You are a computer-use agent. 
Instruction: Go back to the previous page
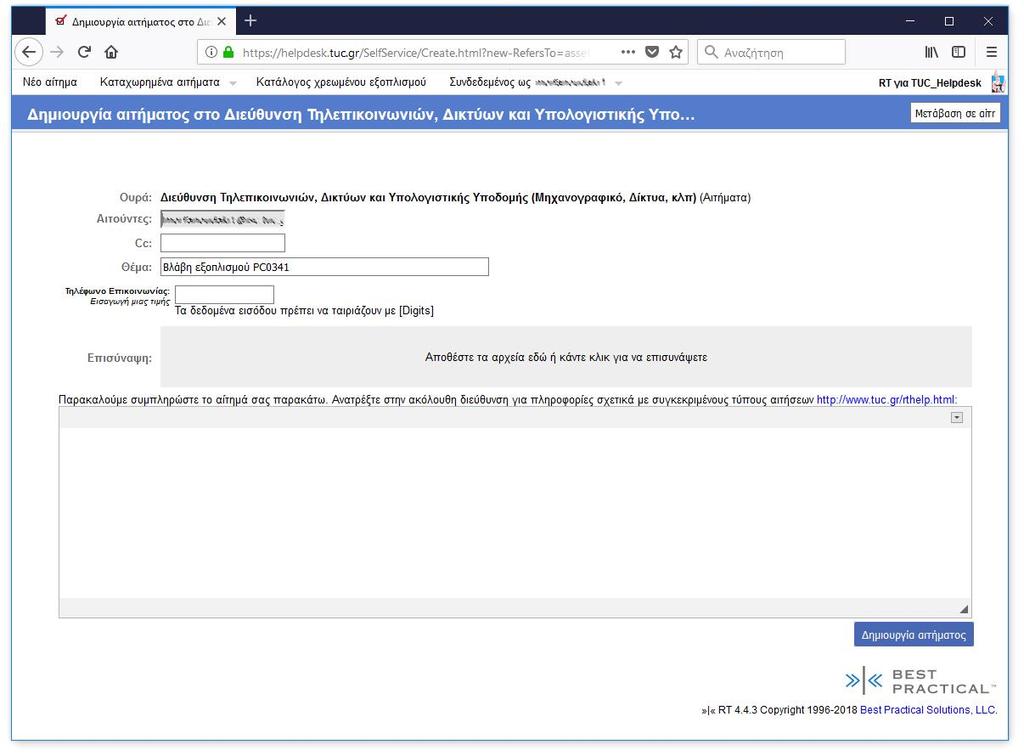(x=29, y=52)
